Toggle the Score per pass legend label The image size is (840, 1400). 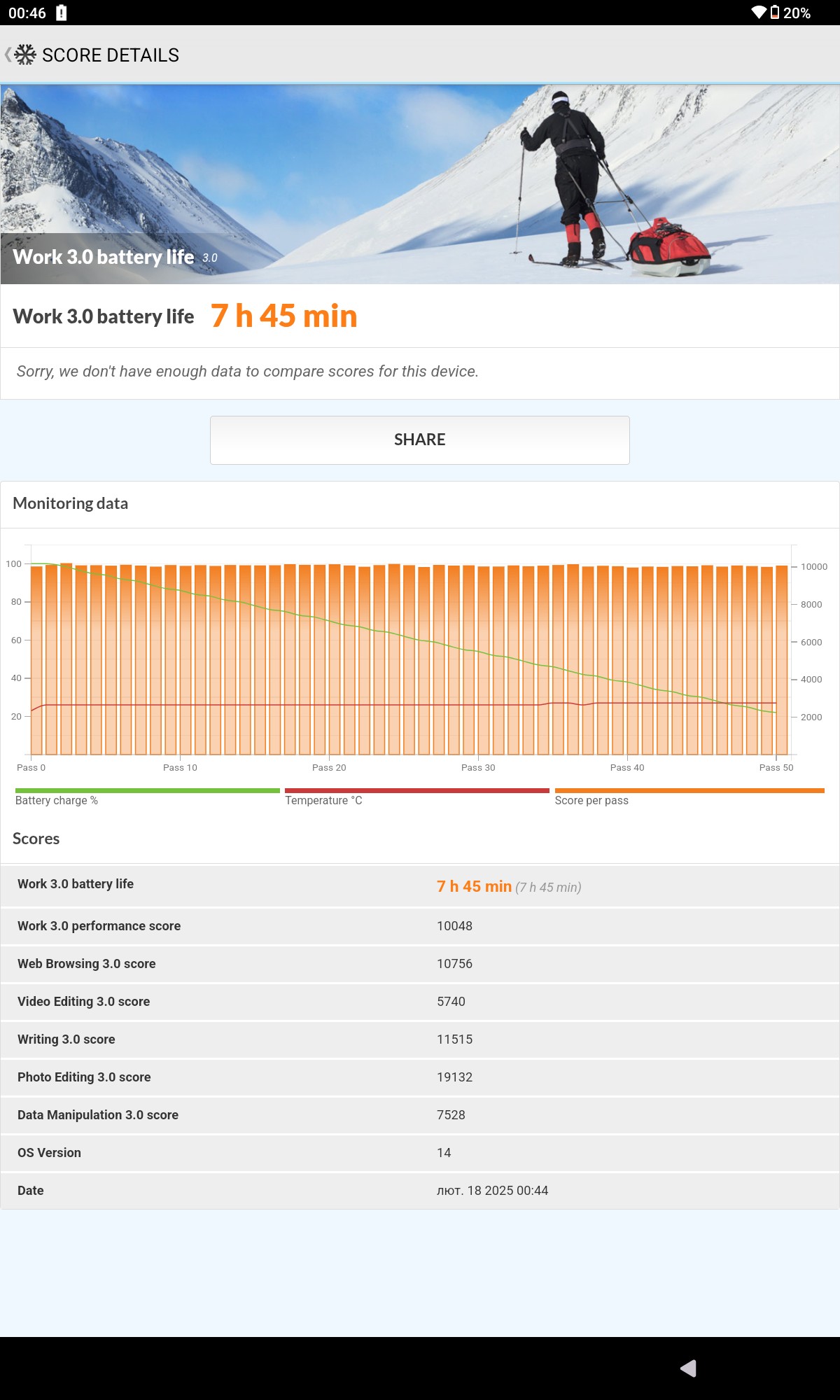click(591, 800)
